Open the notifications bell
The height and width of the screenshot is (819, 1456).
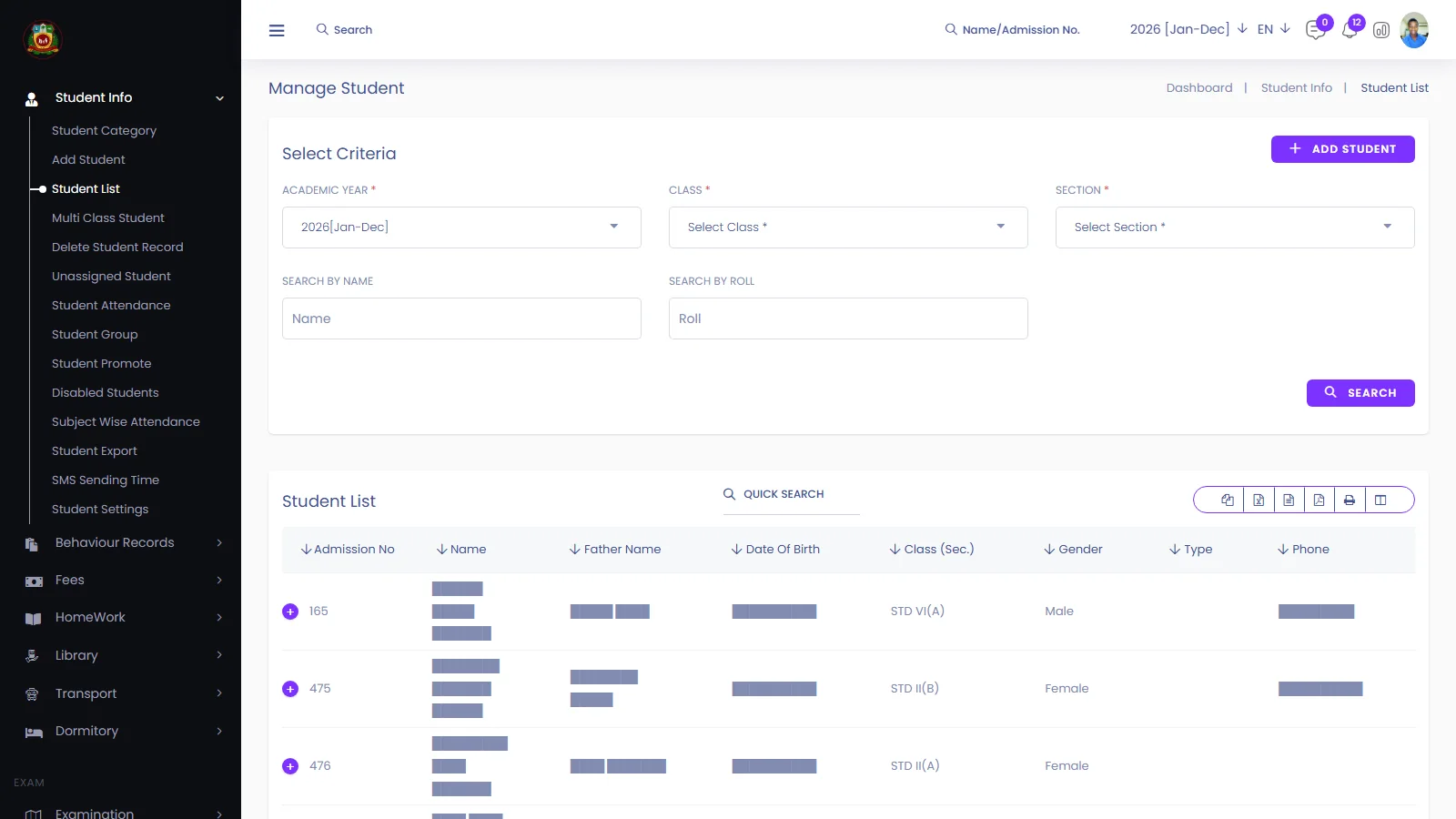coord(1350,30)
